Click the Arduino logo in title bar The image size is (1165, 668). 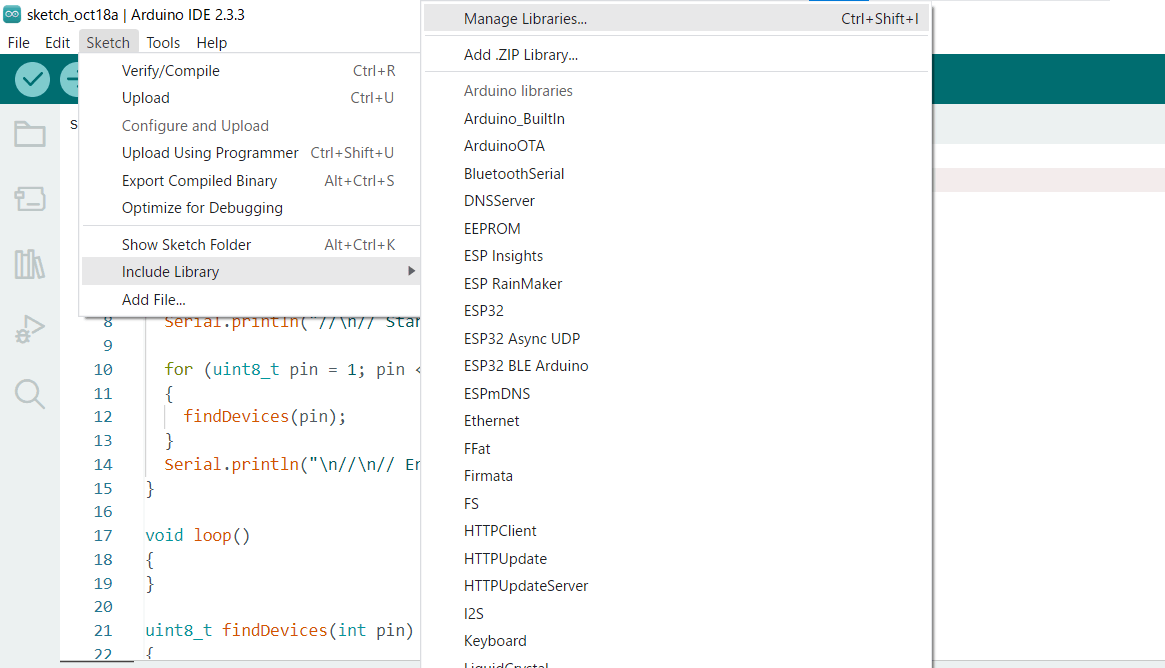(x=12, y=14)
